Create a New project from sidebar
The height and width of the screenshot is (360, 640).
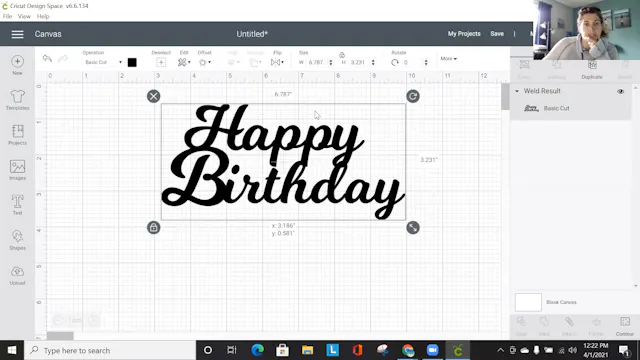17,65
